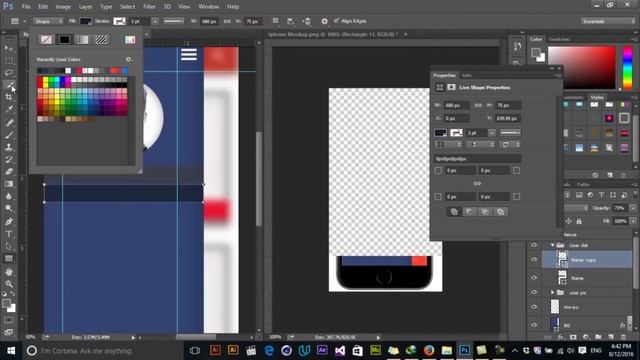Open the File menu

[x=26, y=7]
